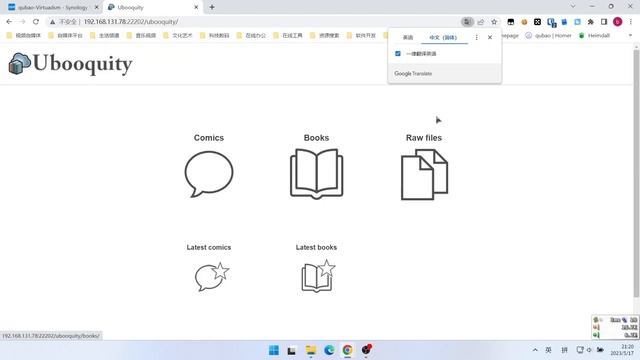Show hidden system tray icons chevron
Image resolution: width=640 pixels, height=360 pixels.
pyautogui.click(x=535, y=350)
